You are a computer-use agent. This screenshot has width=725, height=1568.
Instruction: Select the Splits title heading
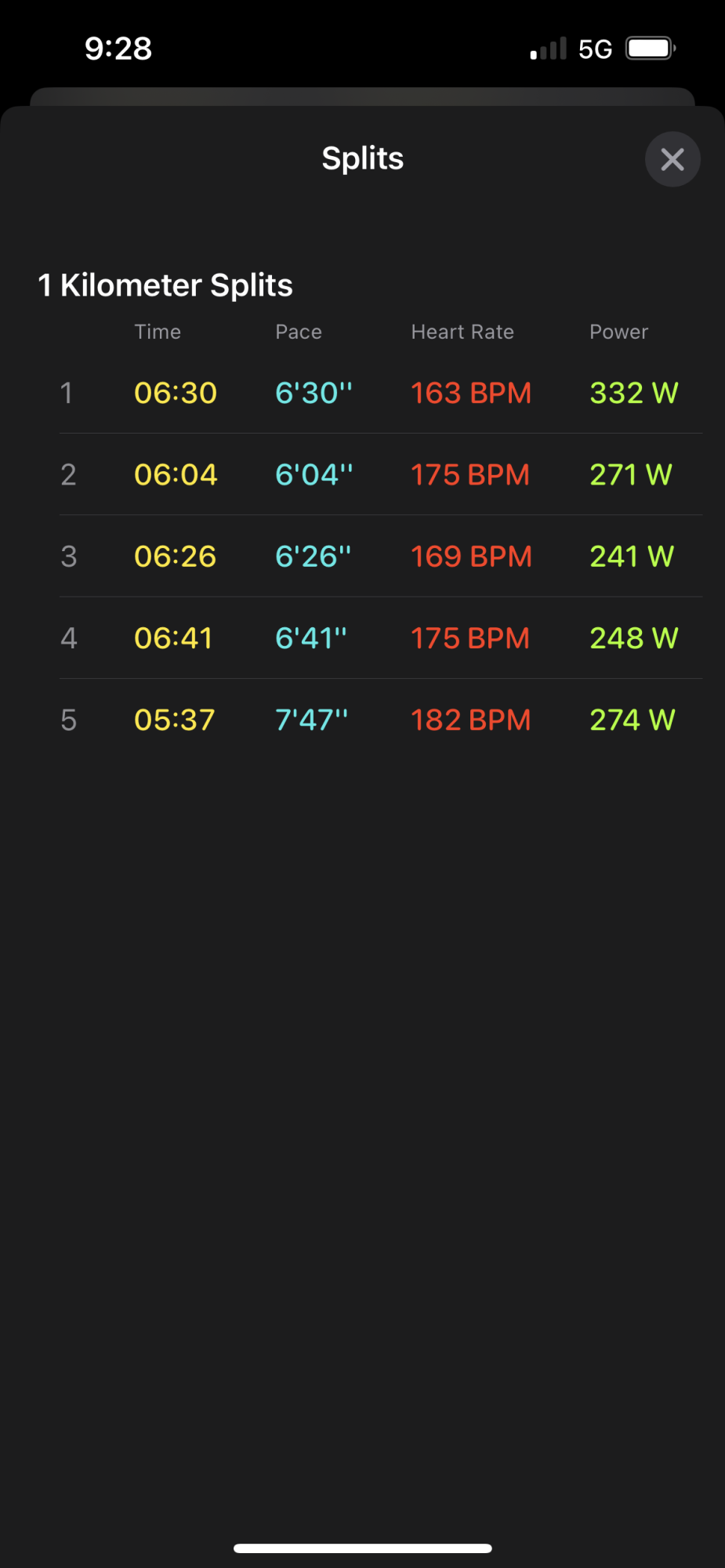tap(363, 158)
